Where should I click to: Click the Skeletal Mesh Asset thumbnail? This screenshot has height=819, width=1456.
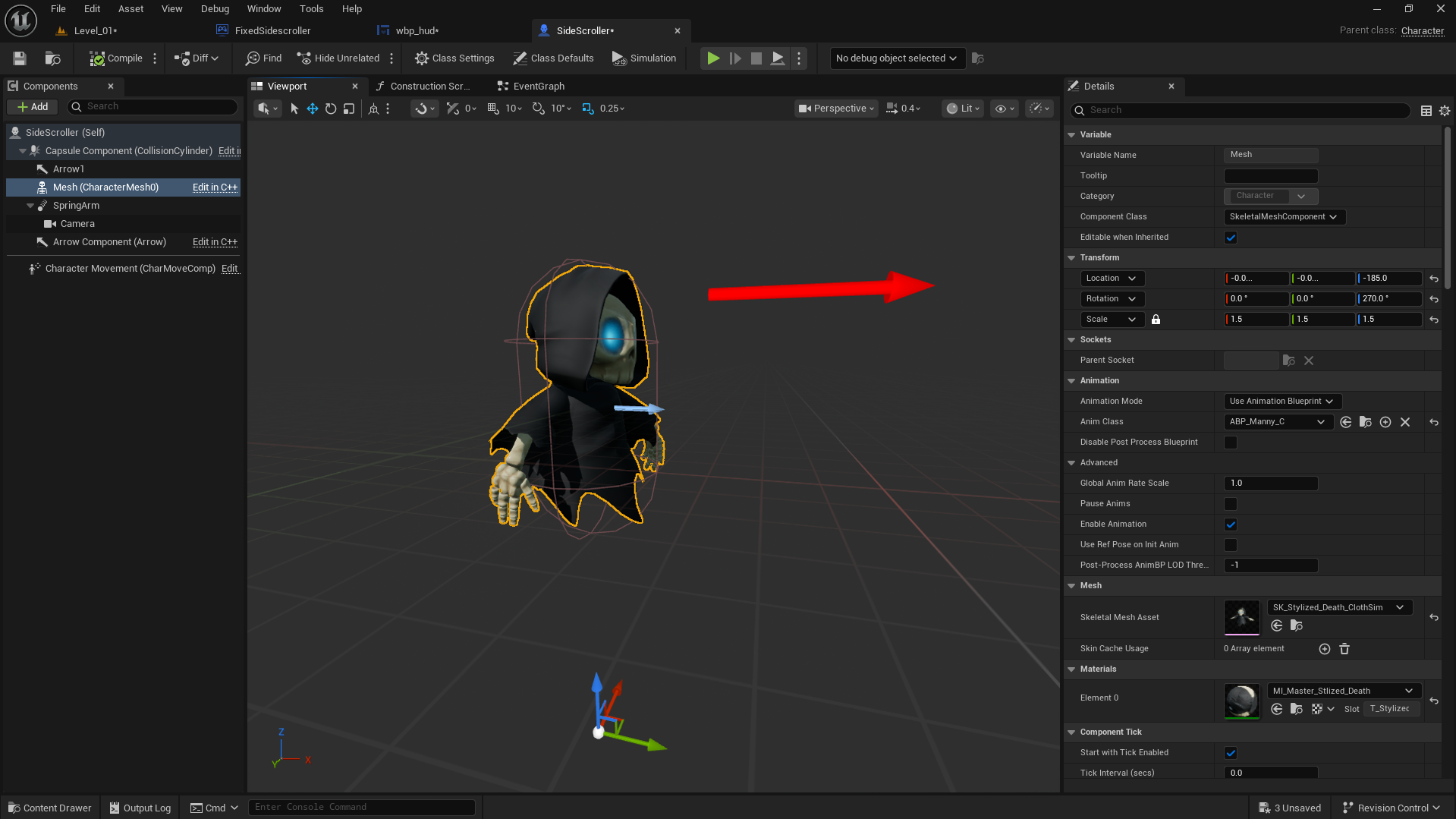click(1242, 617)
